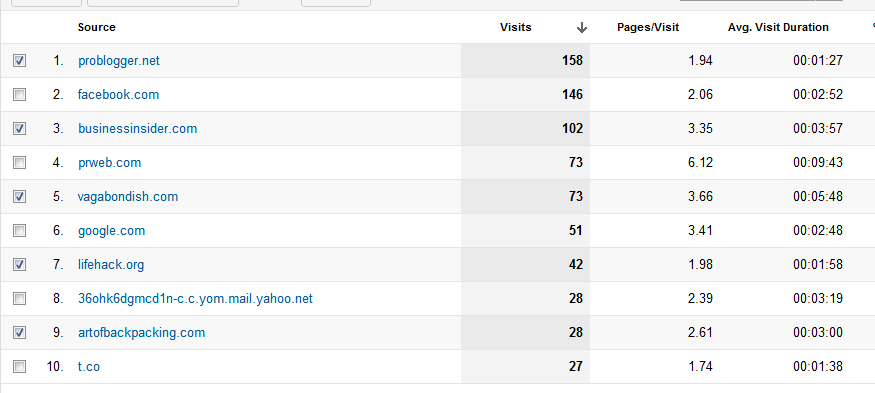Viewport: 875px width, 393px height.
Task: Sort by Avg. Visit Duration header
Action: (x=778, y=27)
